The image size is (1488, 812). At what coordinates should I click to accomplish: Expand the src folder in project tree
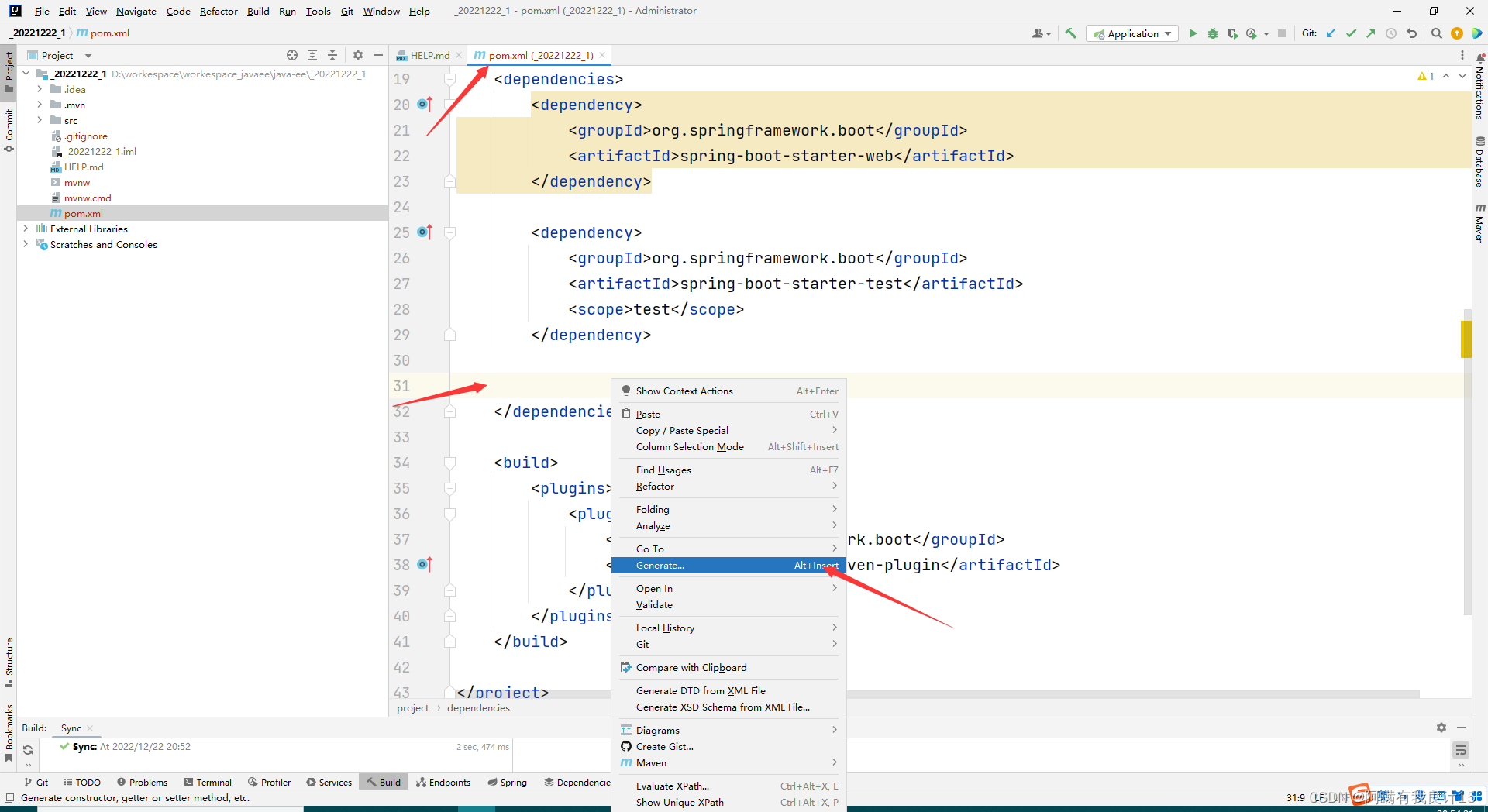click(40, 120)
